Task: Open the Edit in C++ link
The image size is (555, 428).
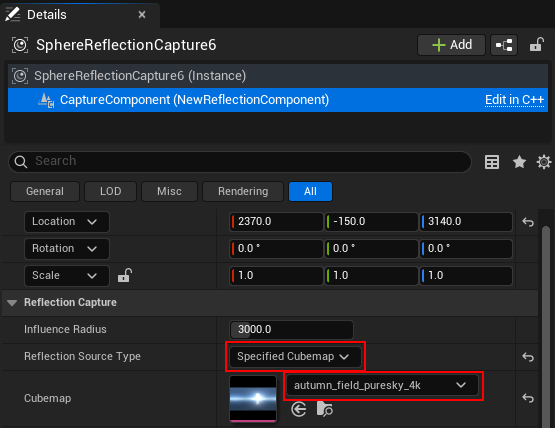Action: pos(514,100)
